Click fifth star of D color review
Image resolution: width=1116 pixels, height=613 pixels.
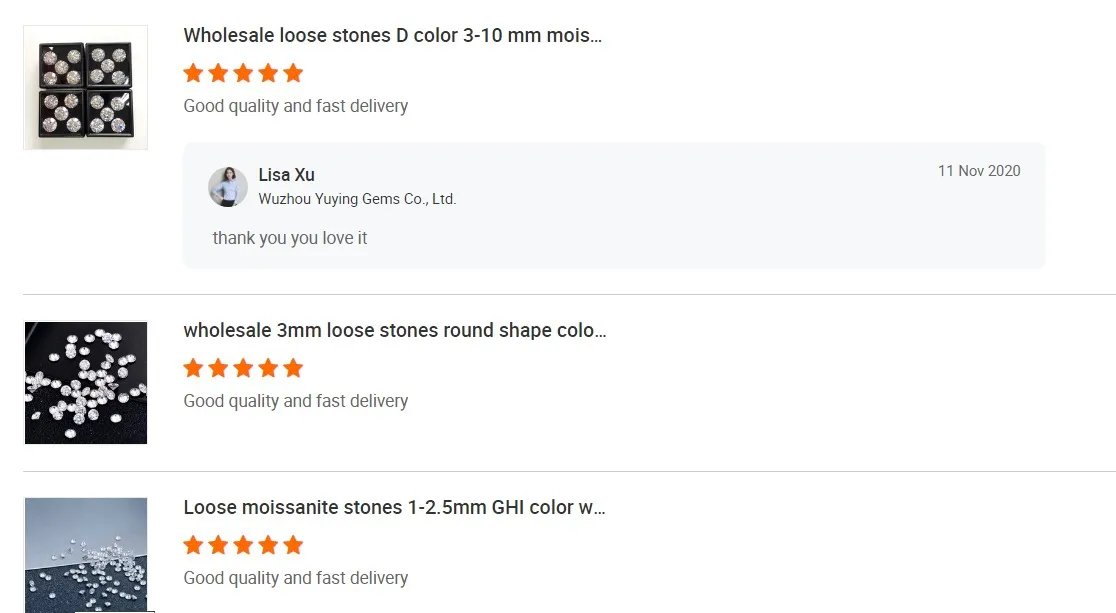coord(293,73)
